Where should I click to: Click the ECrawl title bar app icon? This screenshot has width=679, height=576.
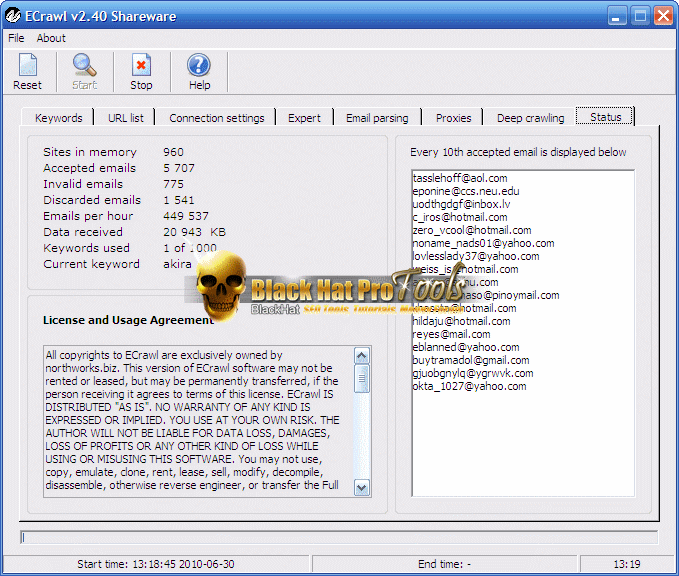[13, 16]
